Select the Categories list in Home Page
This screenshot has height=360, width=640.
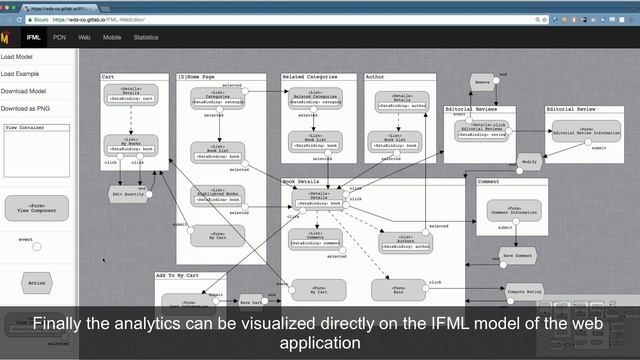[218, 98]
